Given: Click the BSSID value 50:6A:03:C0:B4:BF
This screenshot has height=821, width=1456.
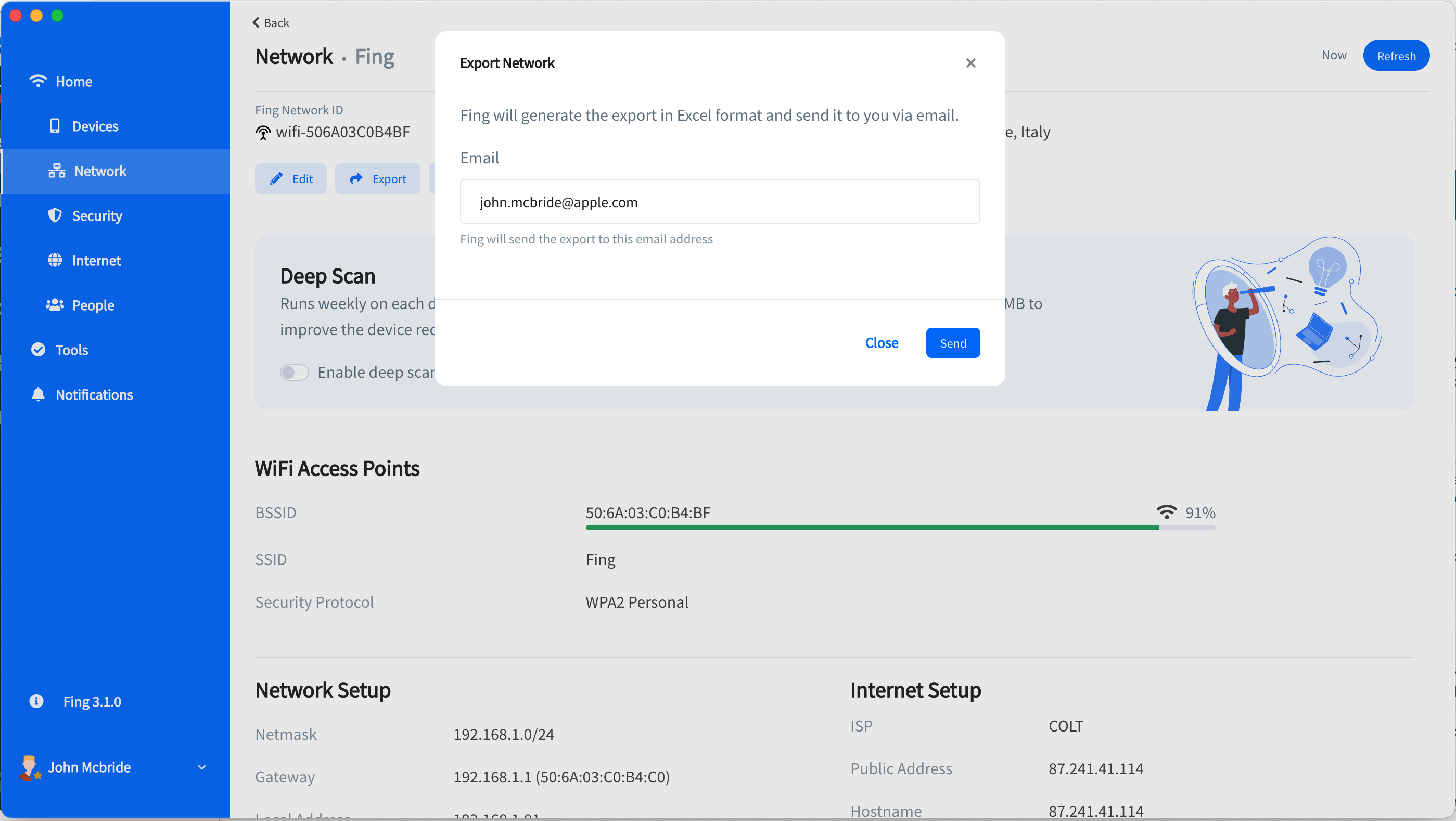Looking at the screenshot, I should 648,512.
